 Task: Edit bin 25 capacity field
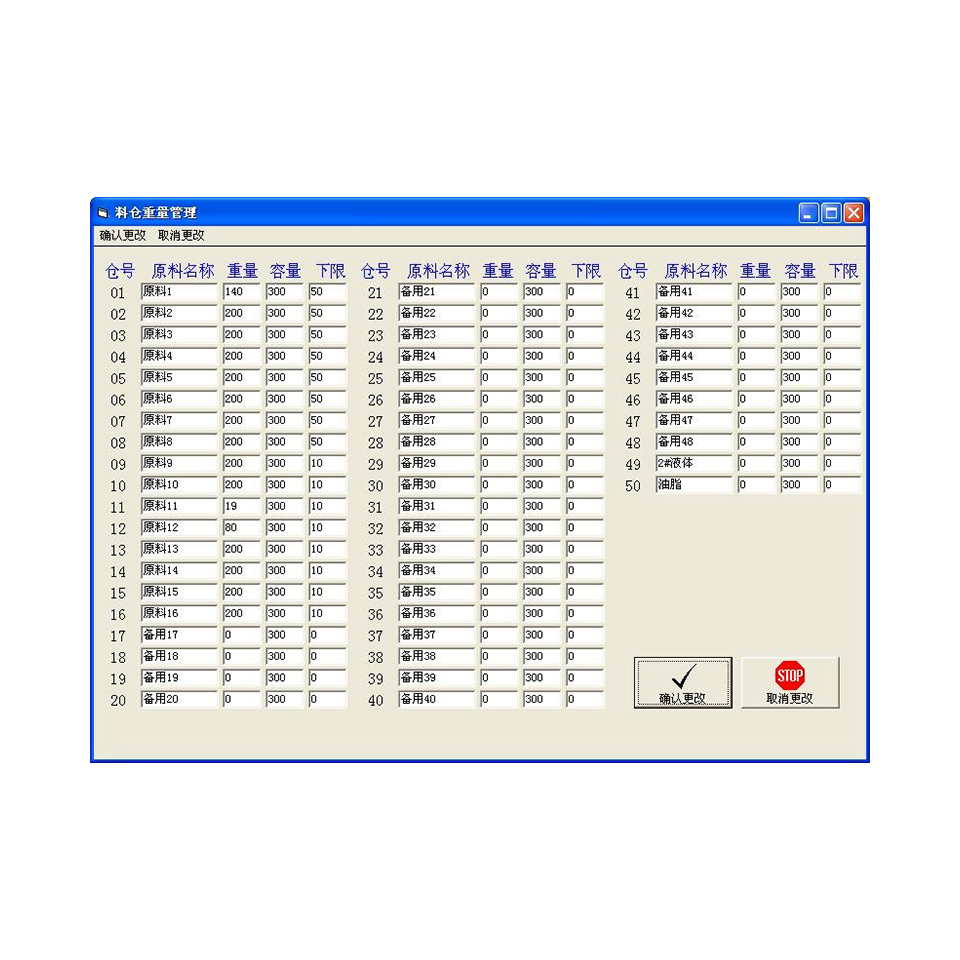(542, 378)
